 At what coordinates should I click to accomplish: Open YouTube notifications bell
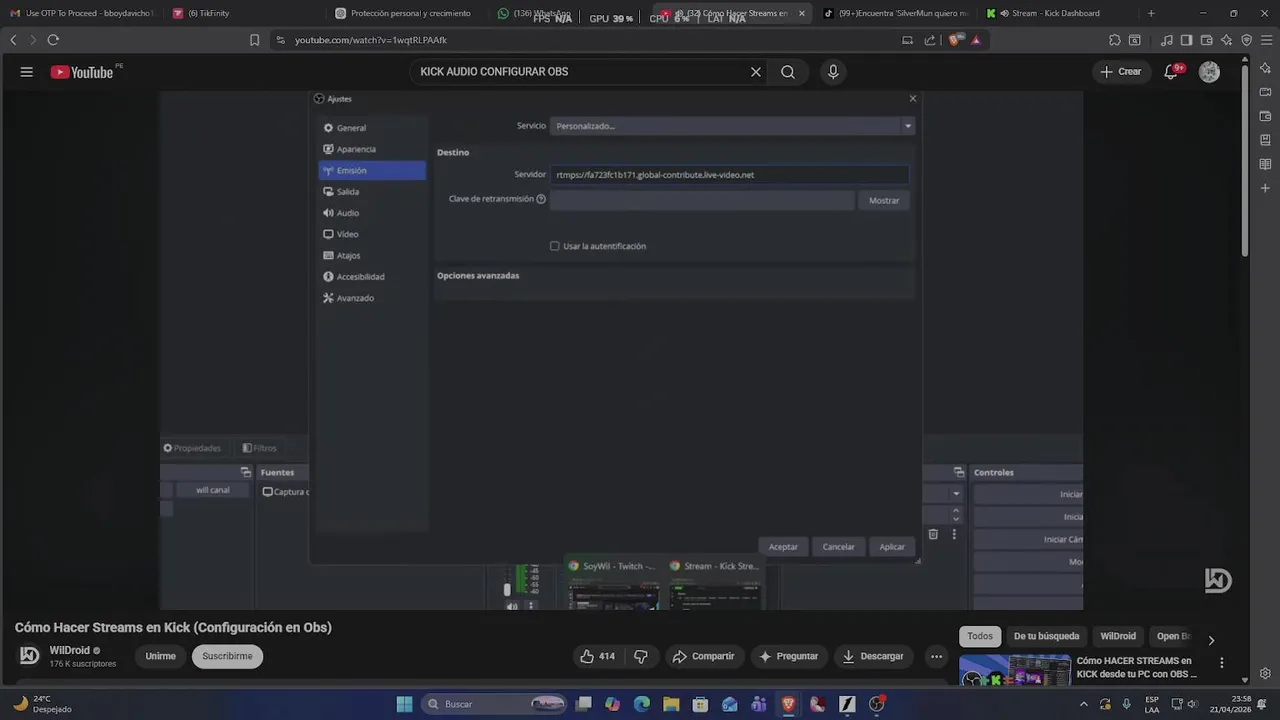(x=1171, y=72)
